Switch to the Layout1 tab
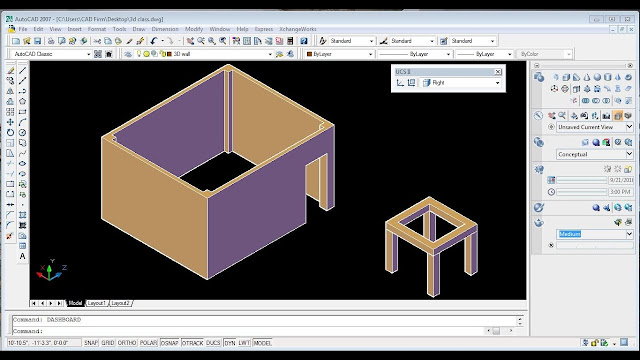 click(x=97, y=303)
